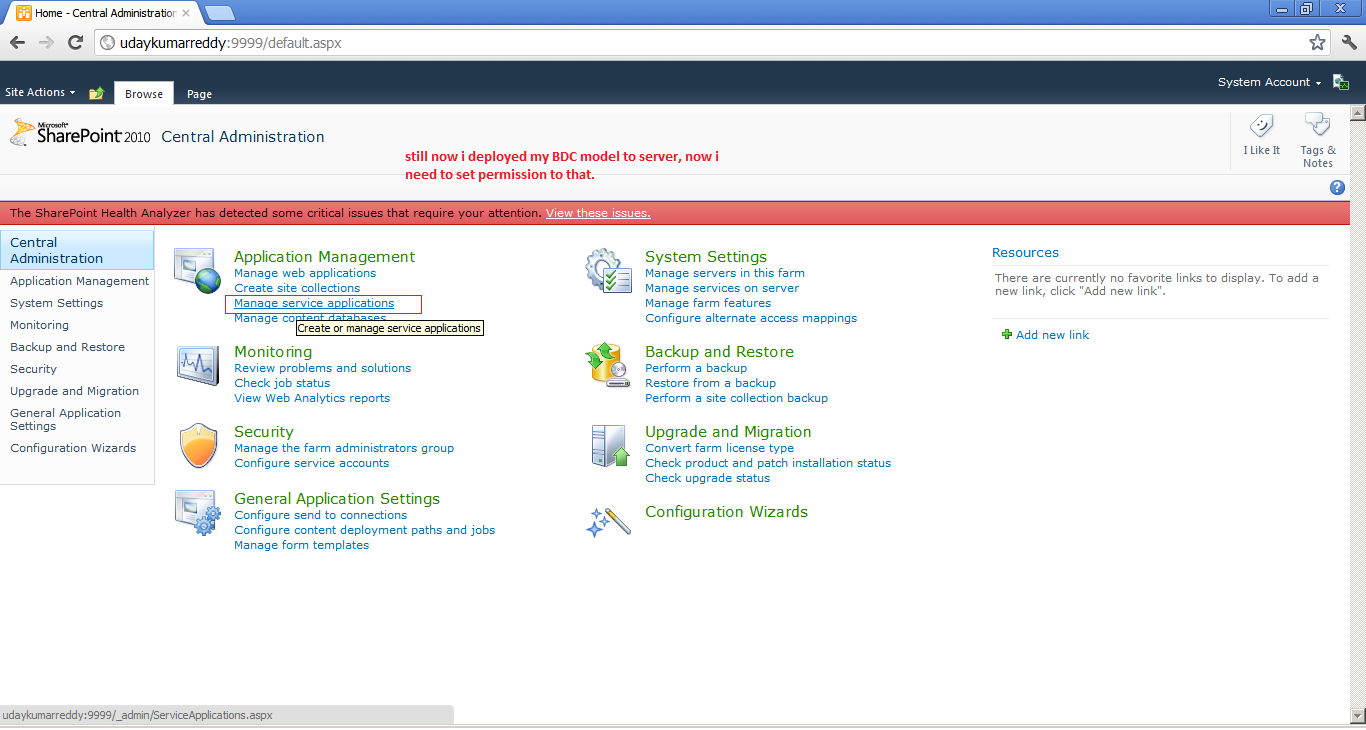This screenshot has height=730, width=1366.
Task: Bookmark the page with the star icon
Action: pyautogui.click(x=1317, y=43)
